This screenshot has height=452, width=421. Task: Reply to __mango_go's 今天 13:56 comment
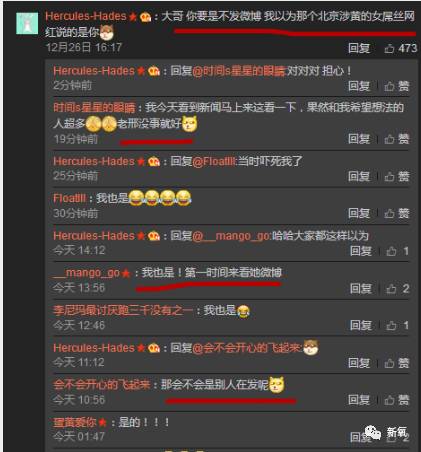click(361, 288)
